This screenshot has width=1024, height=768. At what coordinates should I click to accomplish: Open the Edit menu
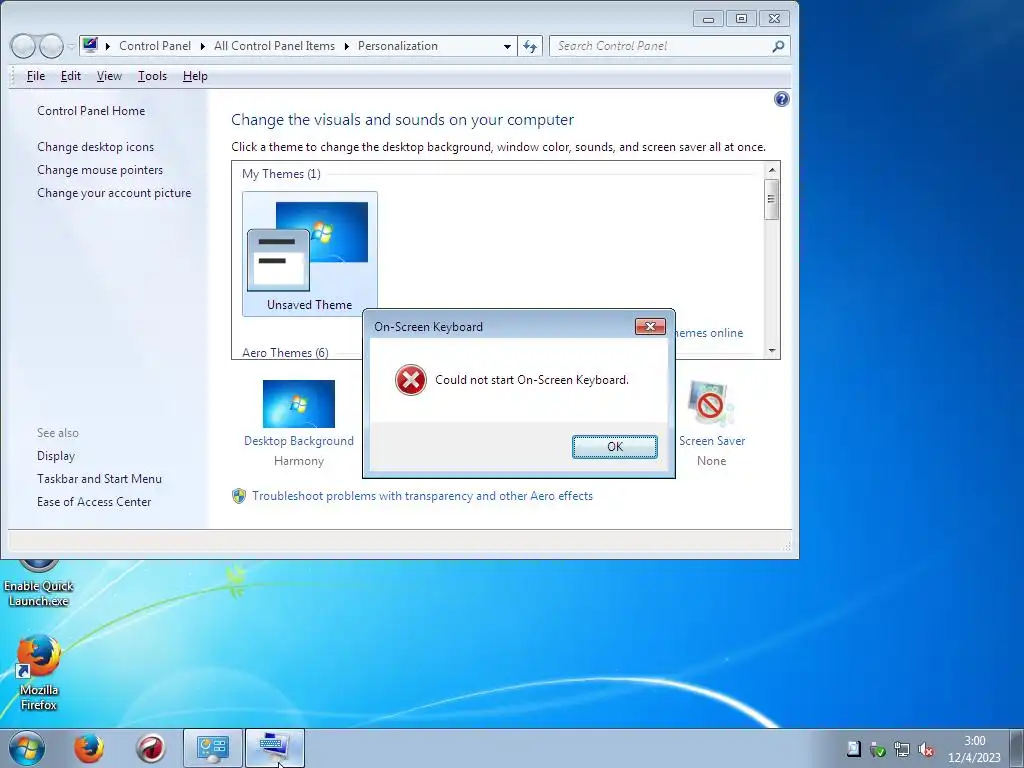coord(71,76)
